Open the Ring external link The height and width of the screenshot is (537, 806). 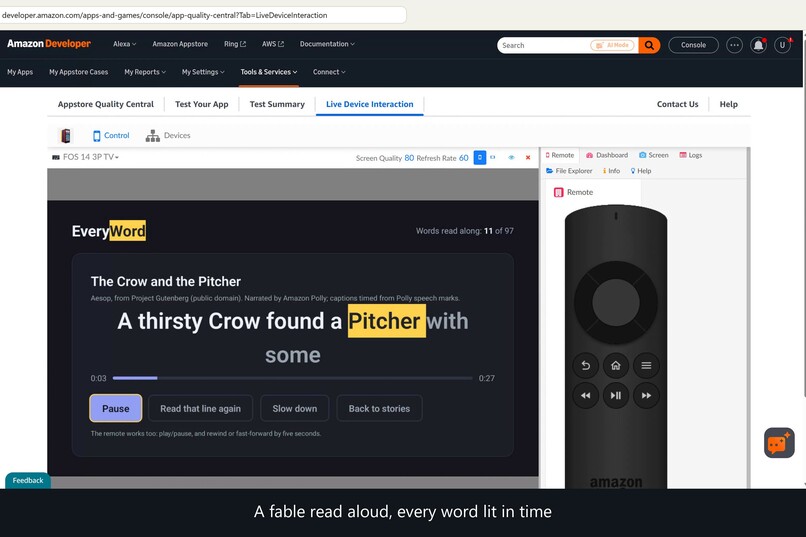[x=235, y=44]
